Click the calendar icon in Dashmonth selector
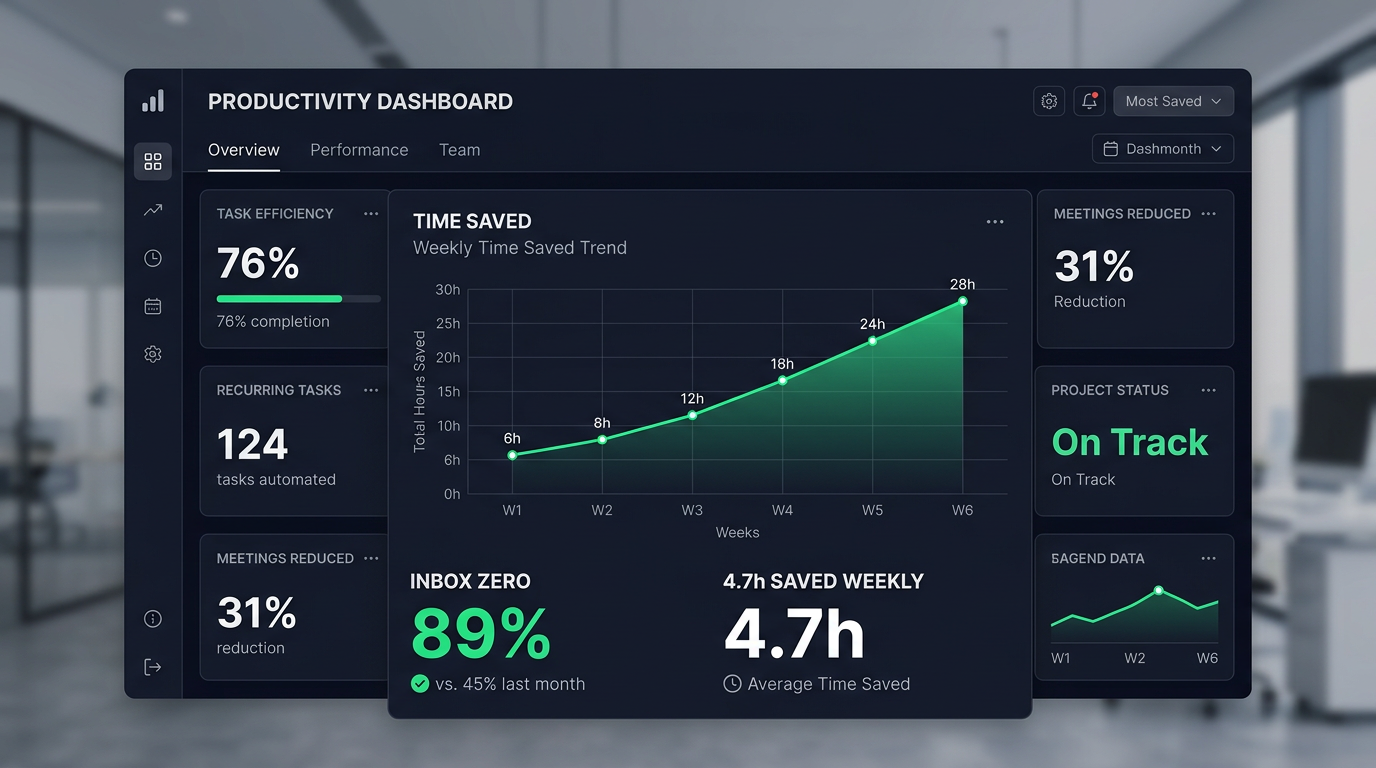The height and width of the screenshot is (768, 1376). pos(1110,149)
